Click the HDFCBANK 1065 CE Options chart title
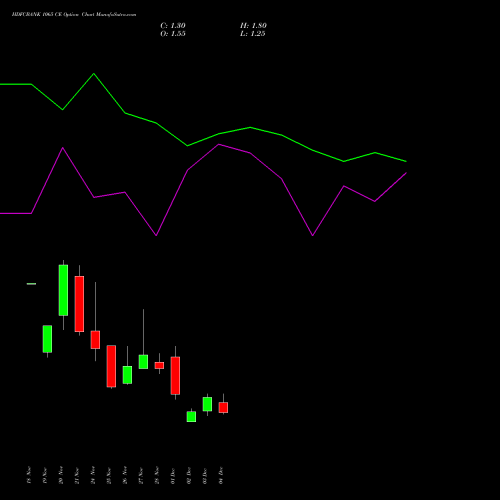500x500 pixels. (x=74, y=15)
